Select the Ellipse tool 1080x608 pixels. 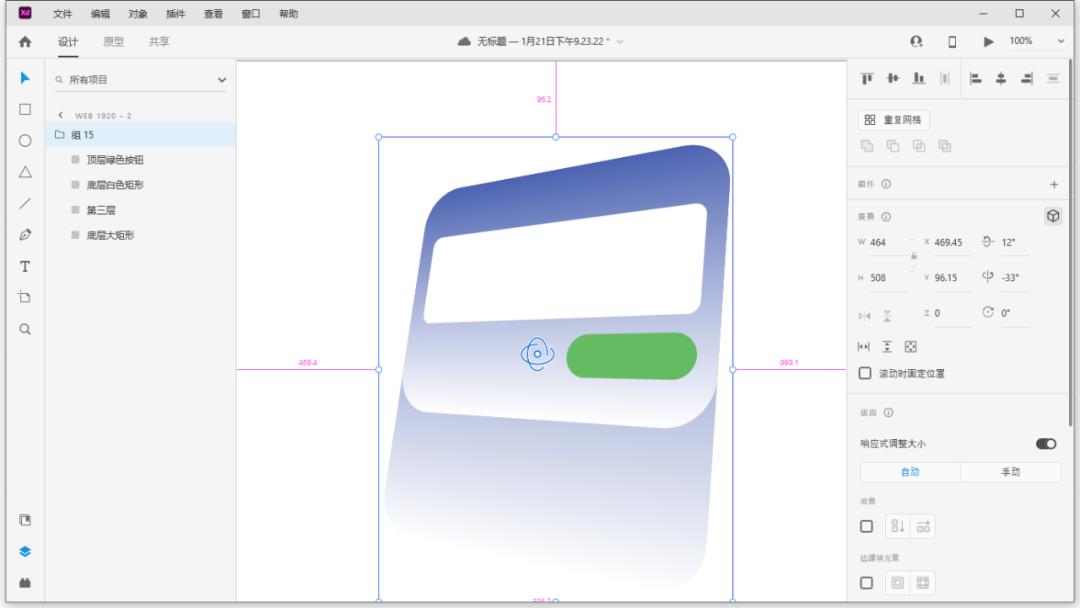25,141
